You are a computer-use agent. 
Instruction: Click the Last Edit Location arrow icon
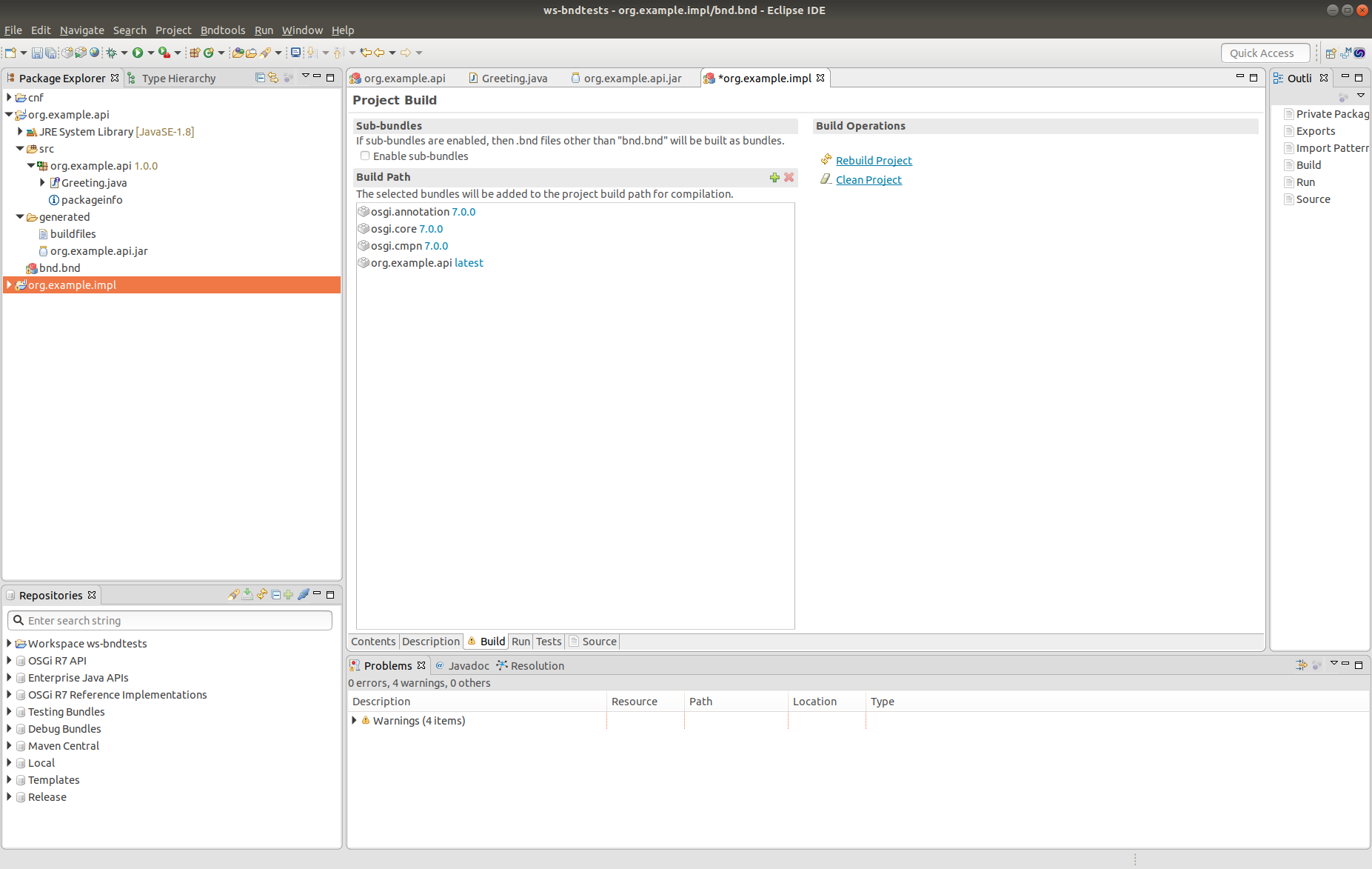coord(366,53)
